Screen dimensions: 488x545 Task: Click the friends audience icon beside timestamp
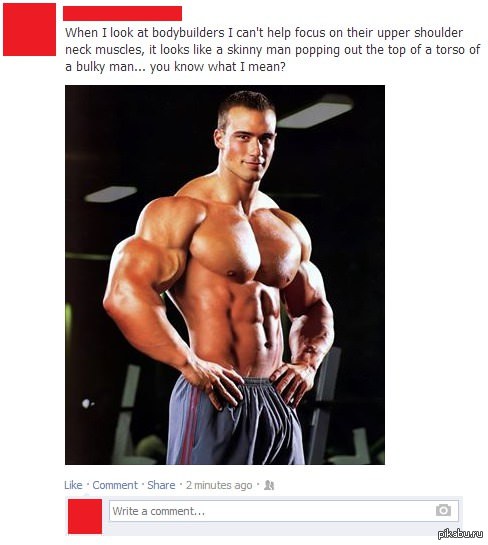(269, 485)
